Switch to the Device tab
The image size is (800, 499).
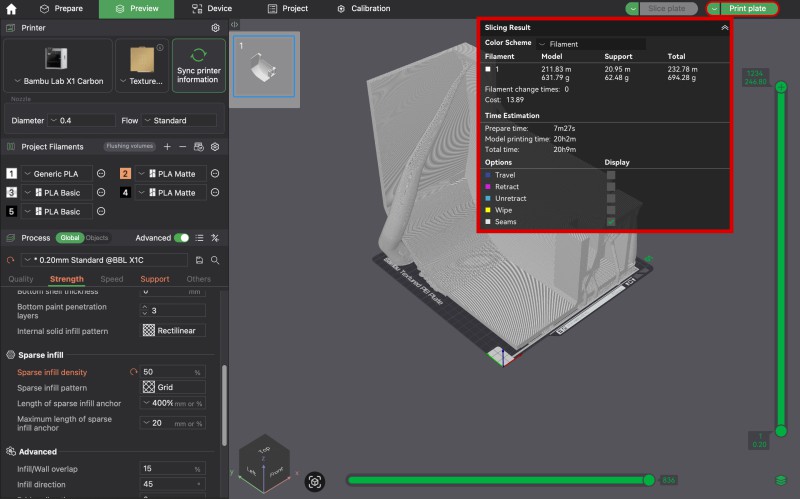pos(212,9)
